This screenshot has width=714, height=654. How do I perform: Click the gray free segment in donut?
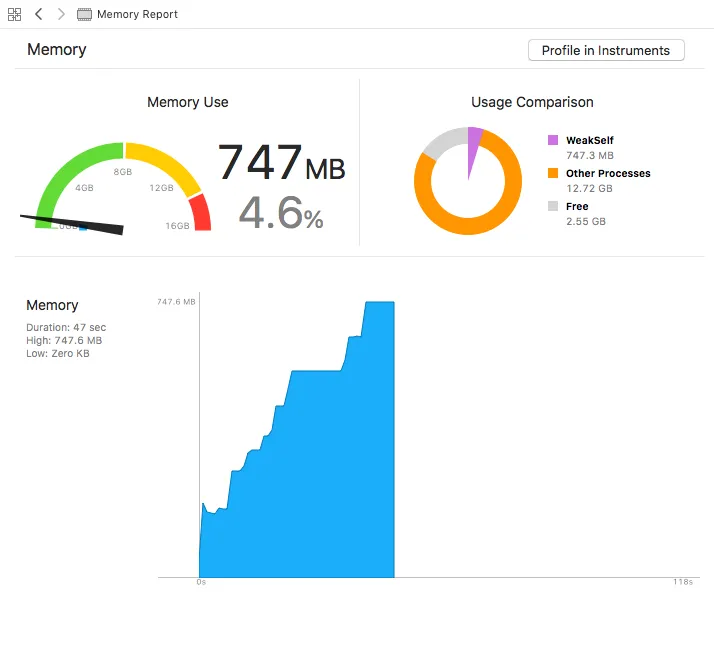click(x=443, y=143)
